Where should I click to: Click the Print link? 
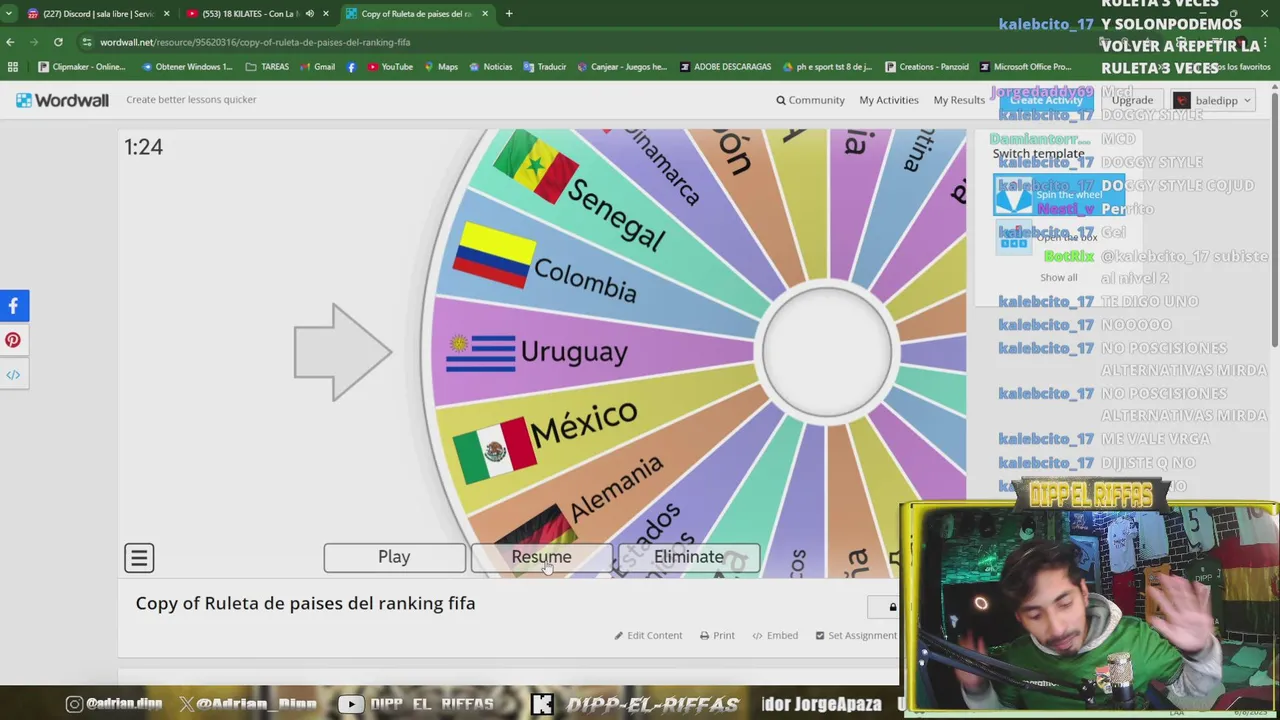717,635
